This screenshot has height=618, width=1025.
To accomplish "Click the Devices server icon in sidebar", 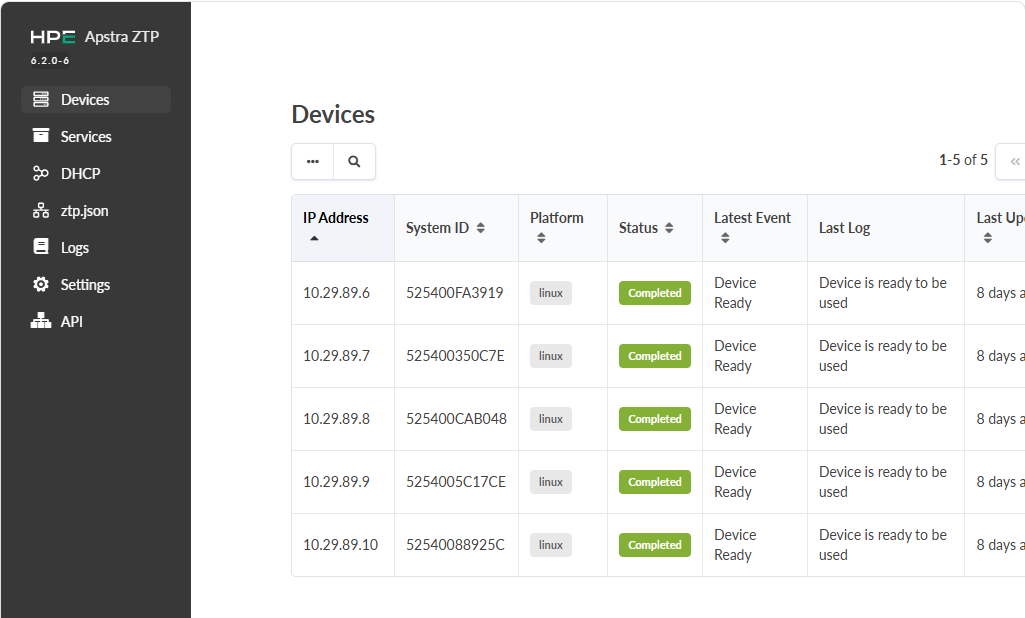I will point(41,99).
